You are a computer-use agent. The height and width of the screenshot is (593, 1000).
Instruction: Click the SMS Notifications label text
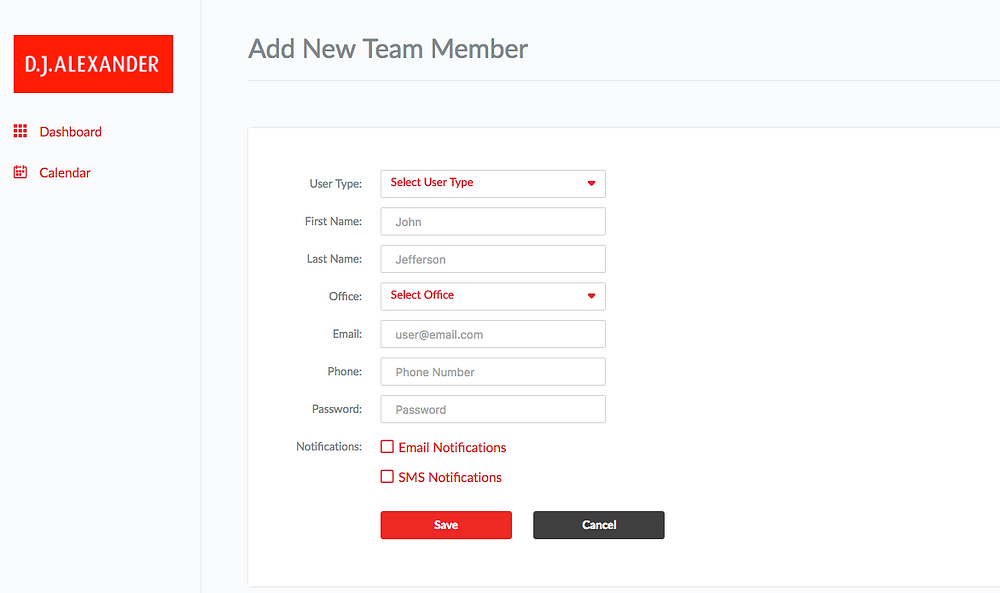coord(450,478)
